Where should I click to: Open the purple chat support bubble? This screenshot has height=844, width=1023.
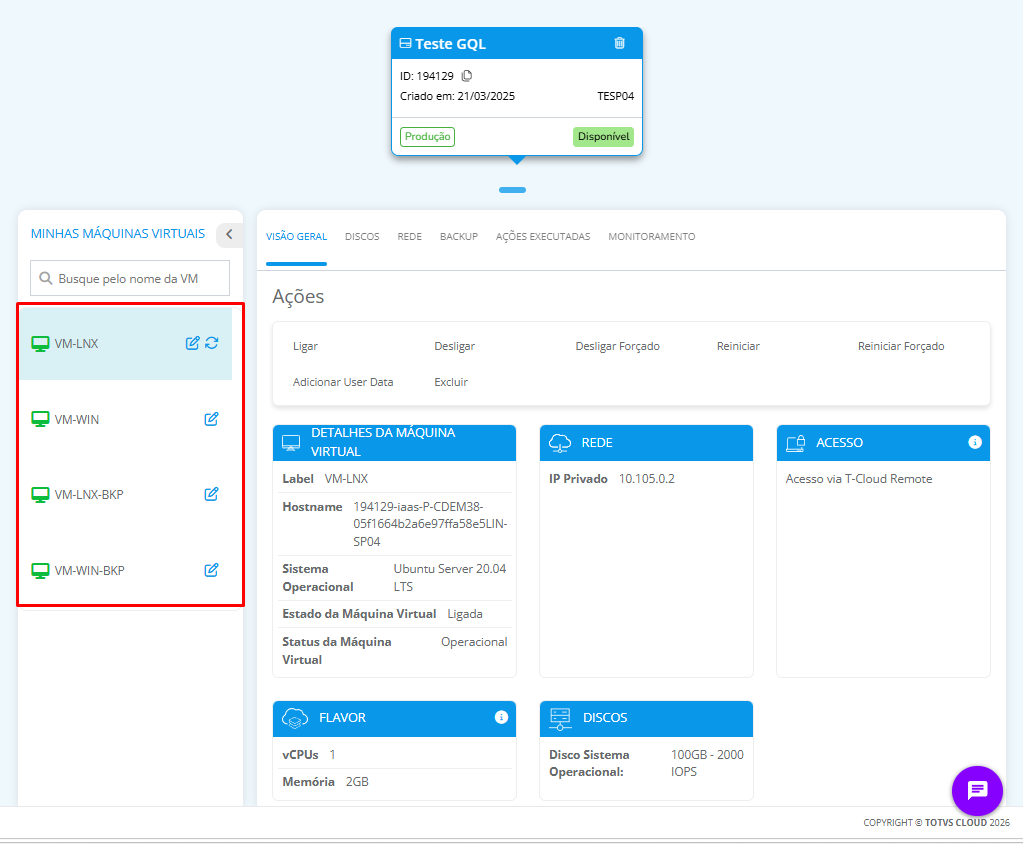[977, 791]
